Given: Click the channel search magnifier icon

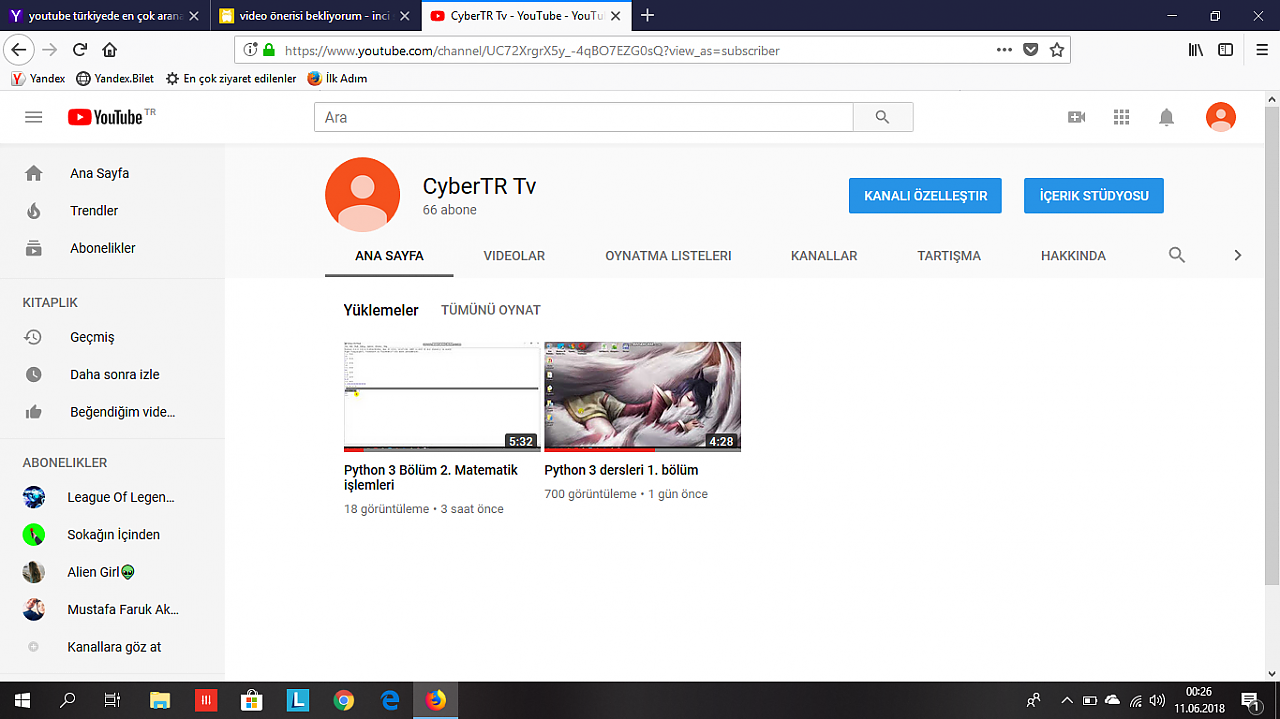Looking at the screenshot, I should pyautogui.click(x=1177, y=255).
